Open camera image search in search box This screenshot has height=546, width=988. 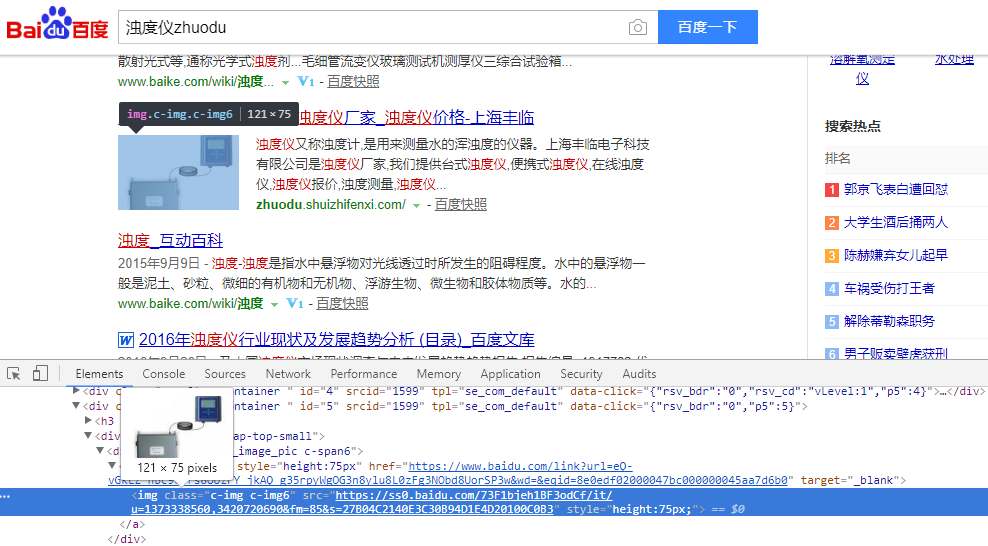point(637,28)
